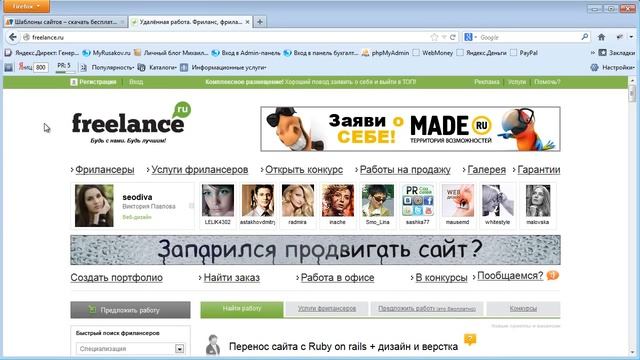Open the orange Firefox menu button
Viewport: 640px width, 360px height.
[26, 6]
